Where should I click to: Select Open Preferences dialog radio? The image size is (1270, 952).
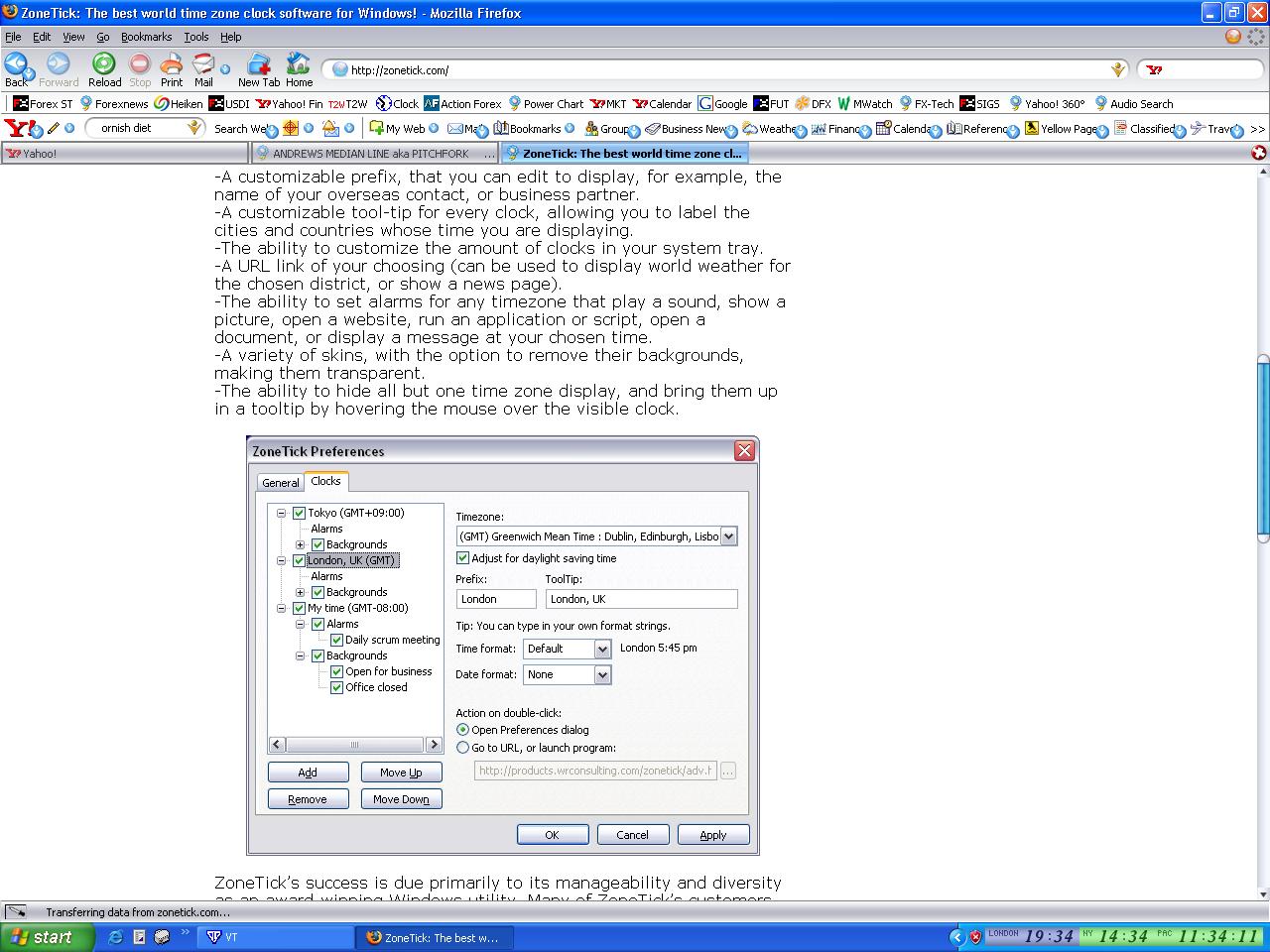tap(462, 730)
